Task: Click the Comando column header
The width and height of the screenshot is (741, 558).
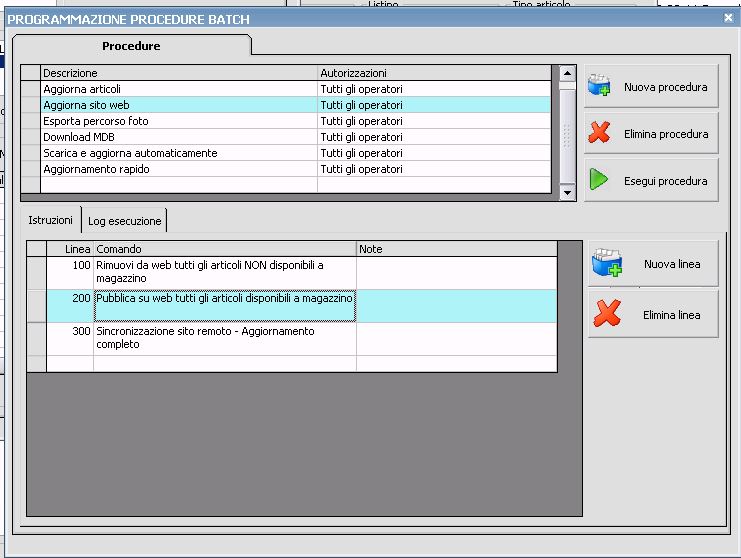Action: [x=225, y=249]
